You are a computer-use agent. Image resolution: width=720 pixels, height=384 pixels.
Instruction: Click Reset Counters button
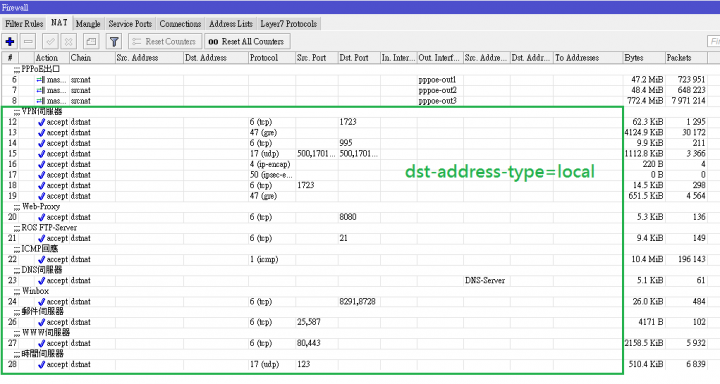[165, 41]
